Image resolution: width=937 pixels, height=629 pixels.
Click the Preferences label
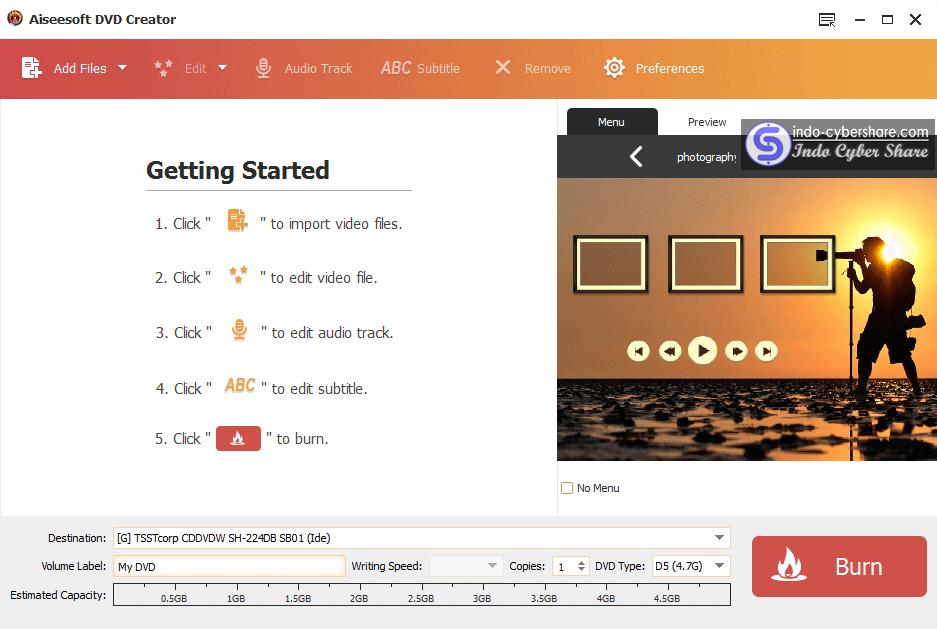[670, 69]
